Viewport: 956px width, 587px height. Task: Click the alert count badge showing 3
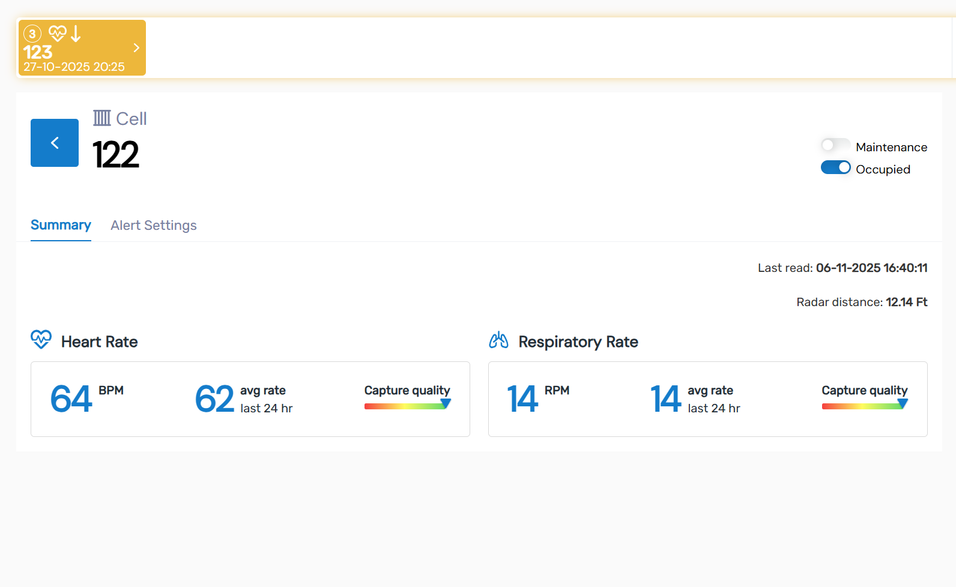32,34
